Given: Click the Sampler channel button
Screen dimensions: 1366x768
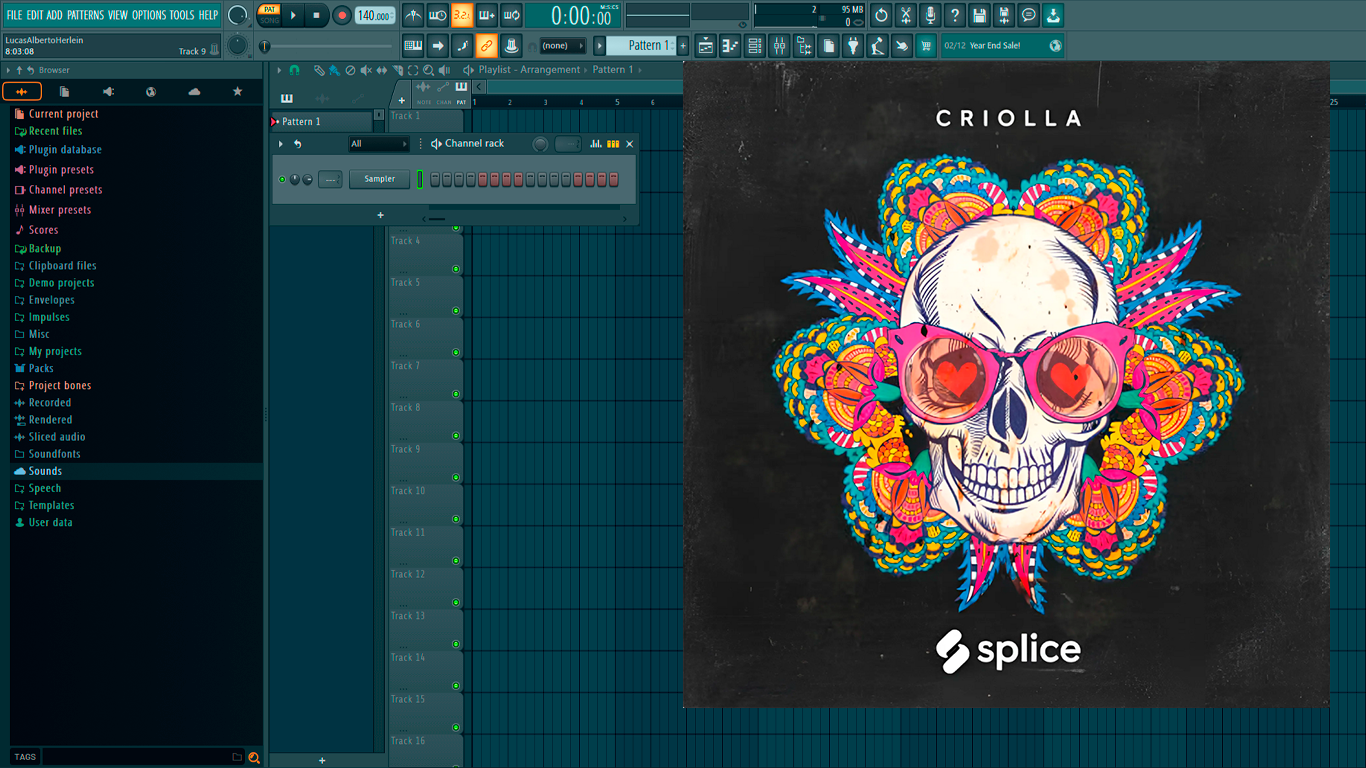Looking at the screenshot, I should point(379,179).
